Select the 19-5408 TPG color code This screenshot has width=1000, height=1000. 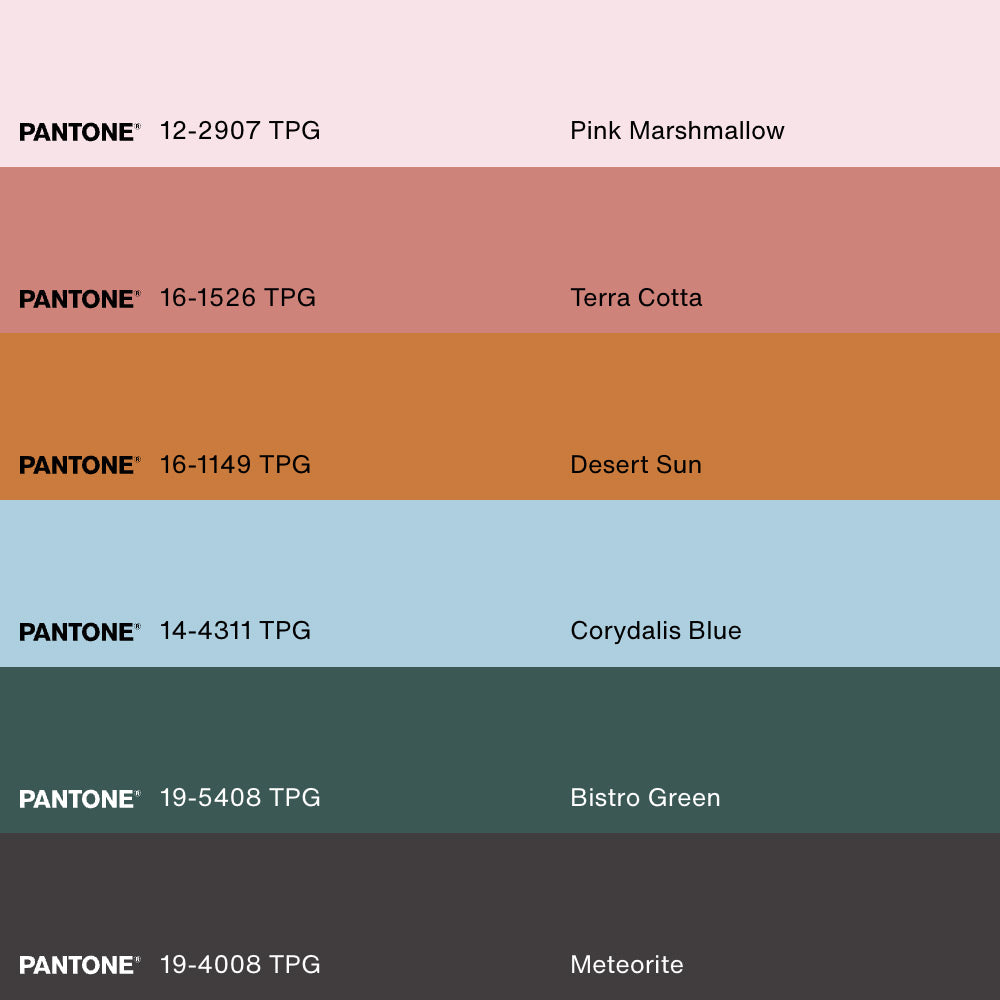click(240, 798)
